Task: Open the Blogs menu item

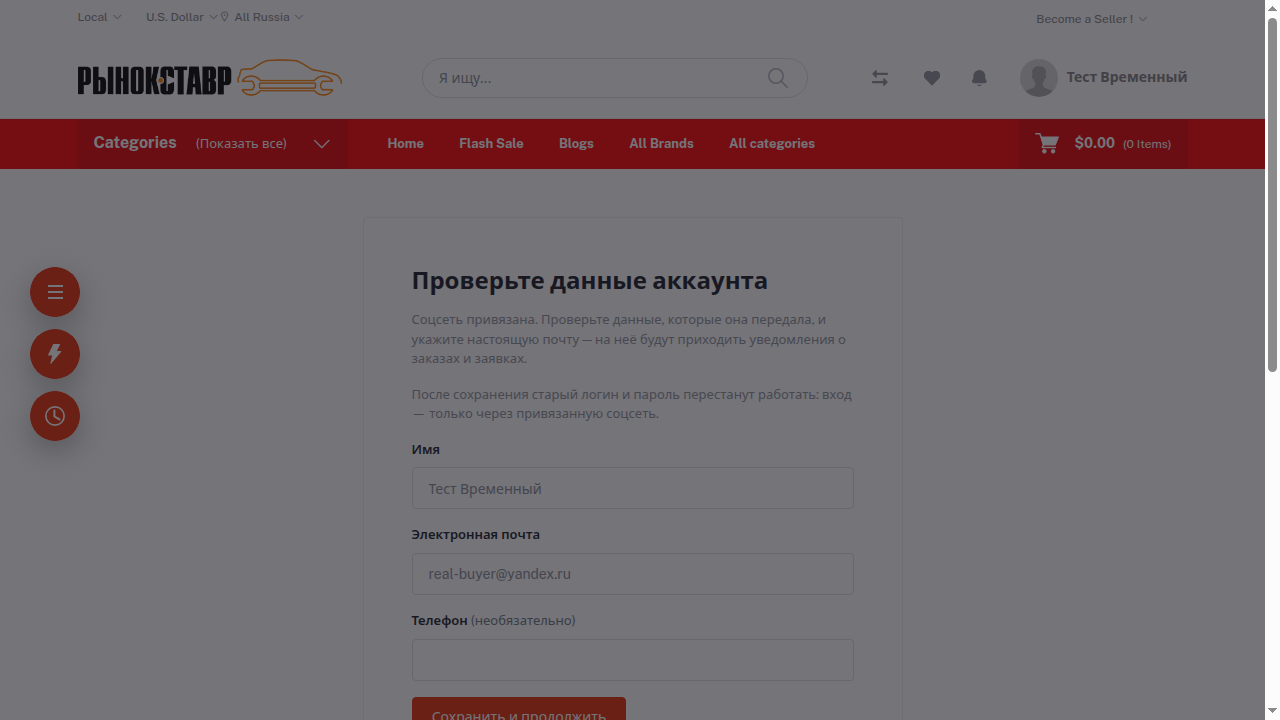Action: [576, 143]
